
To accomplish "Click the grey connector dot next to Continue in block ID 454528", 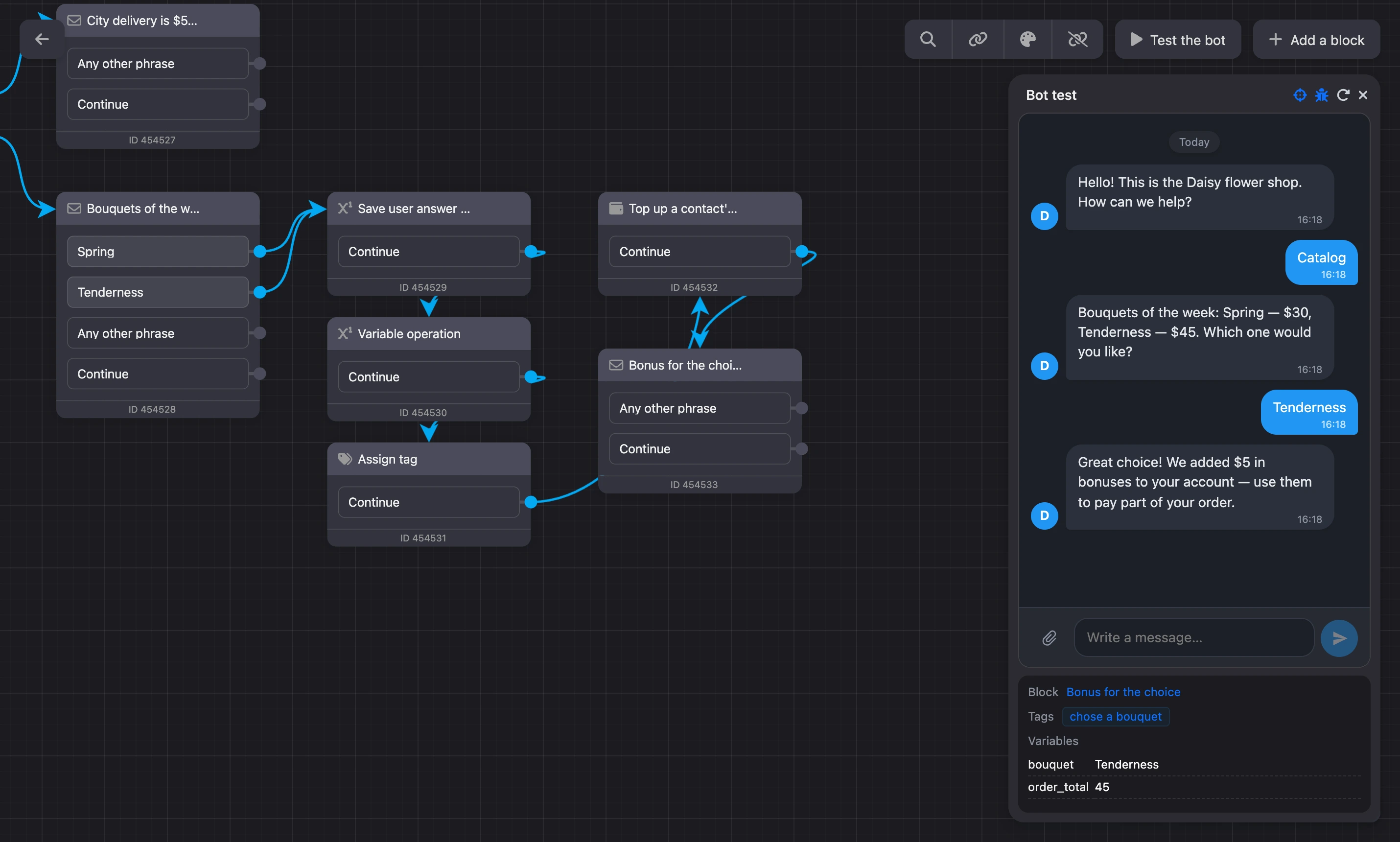I will (260, 374).
